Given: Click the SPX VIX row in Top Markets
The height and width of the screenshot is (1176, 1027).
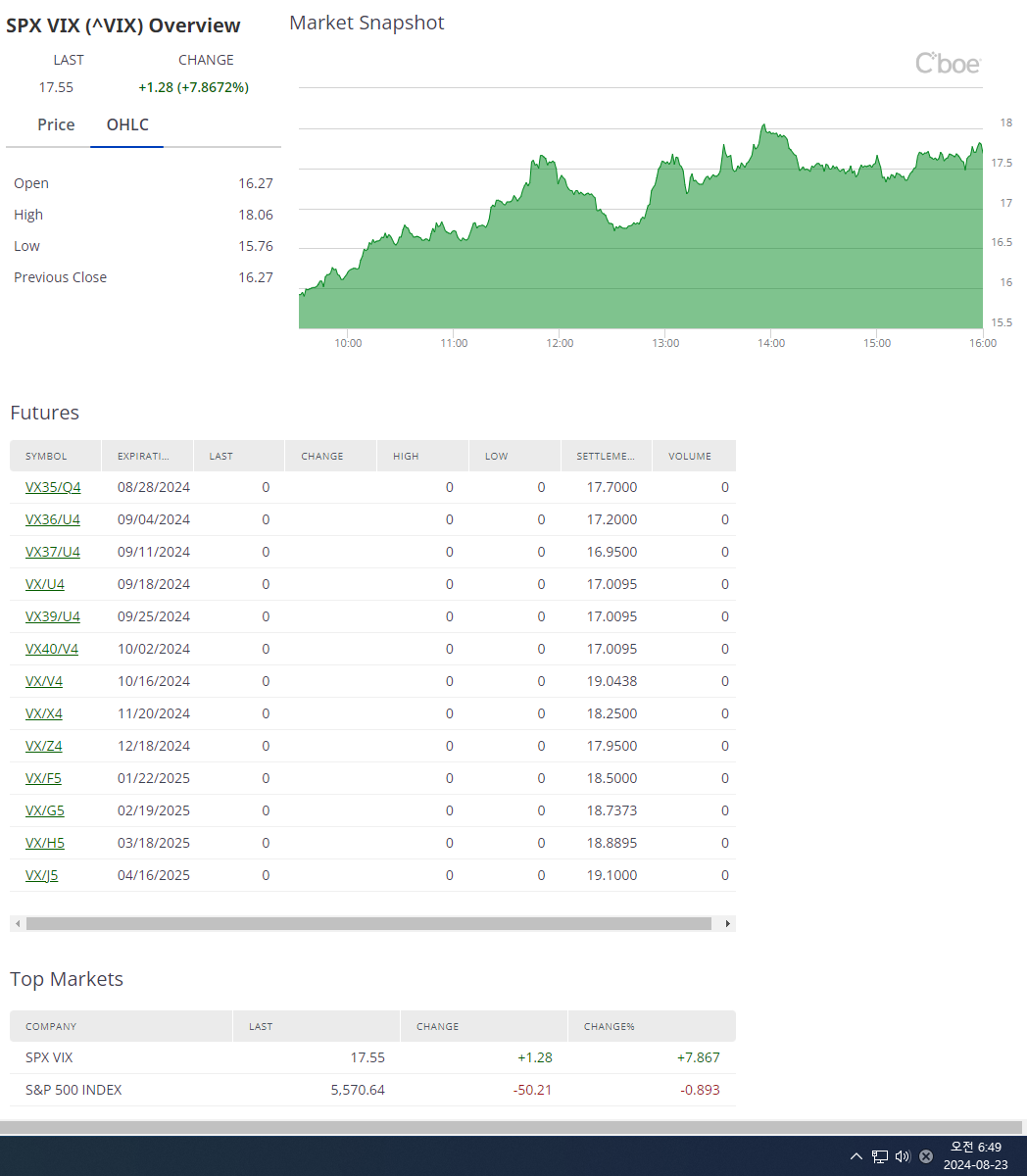Looking at the screenshot, I should (x=372, y=1057).
